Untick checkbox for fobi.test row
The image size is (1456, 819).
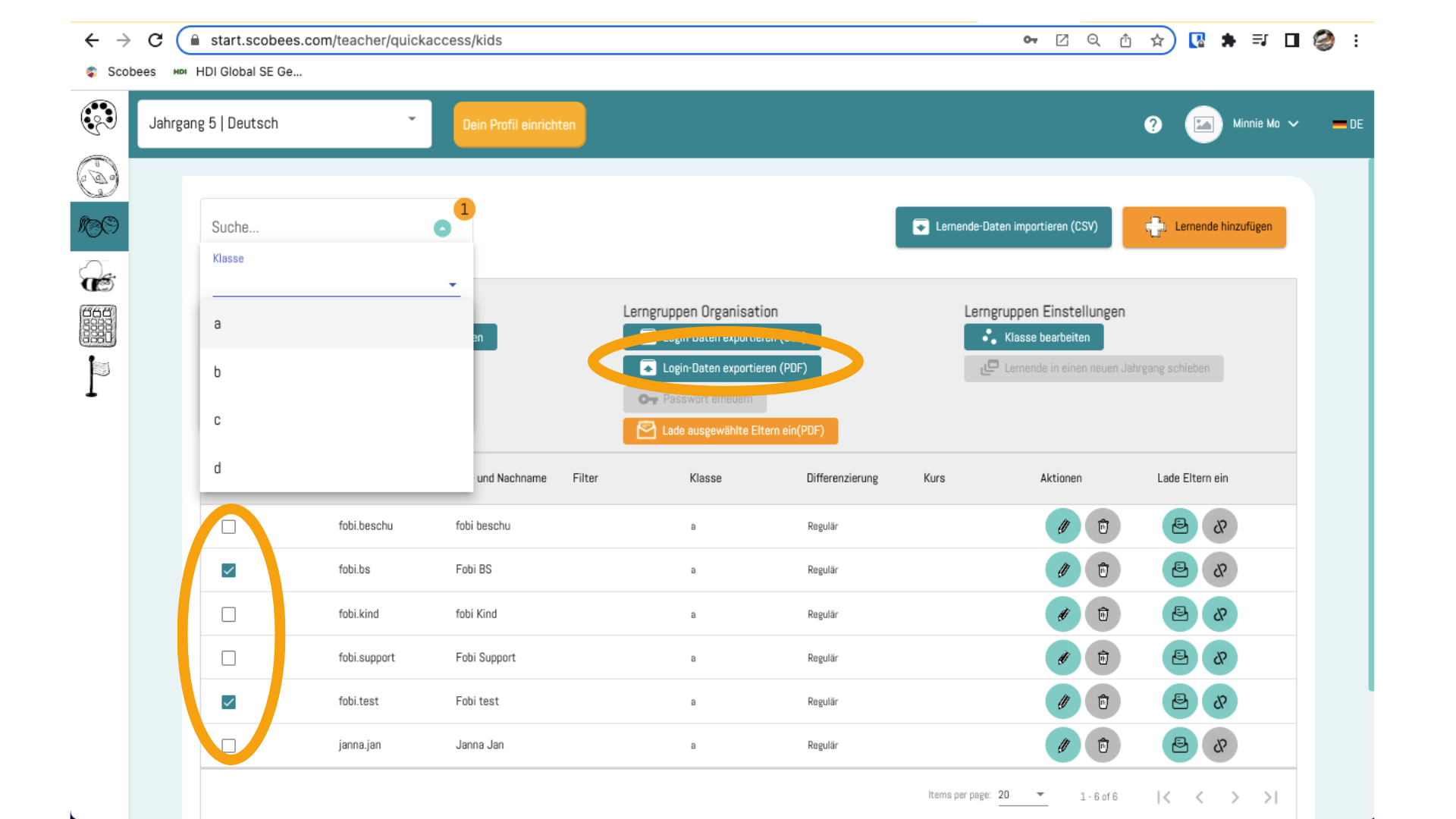coord(228,702)
